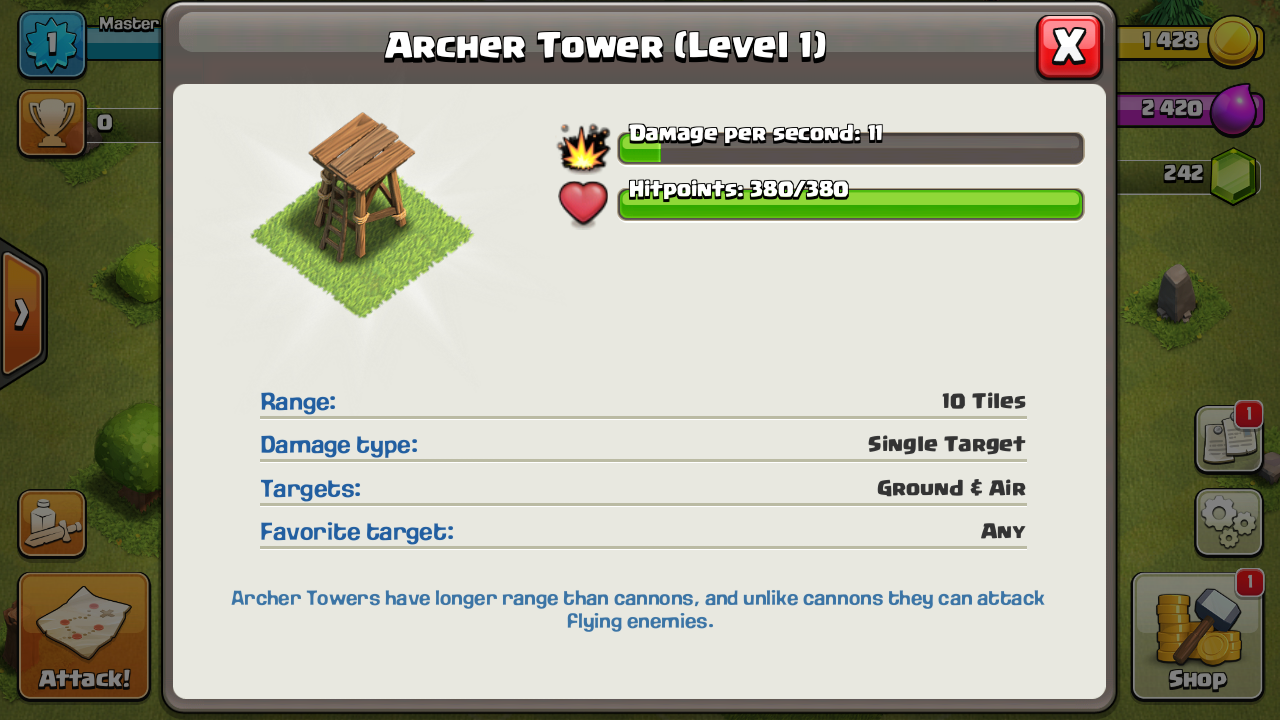The width and height of the screenshot is (1280, 720).
Task: Open the army camp troop icon
Action: pyautogui.click(x=52, y=523)
